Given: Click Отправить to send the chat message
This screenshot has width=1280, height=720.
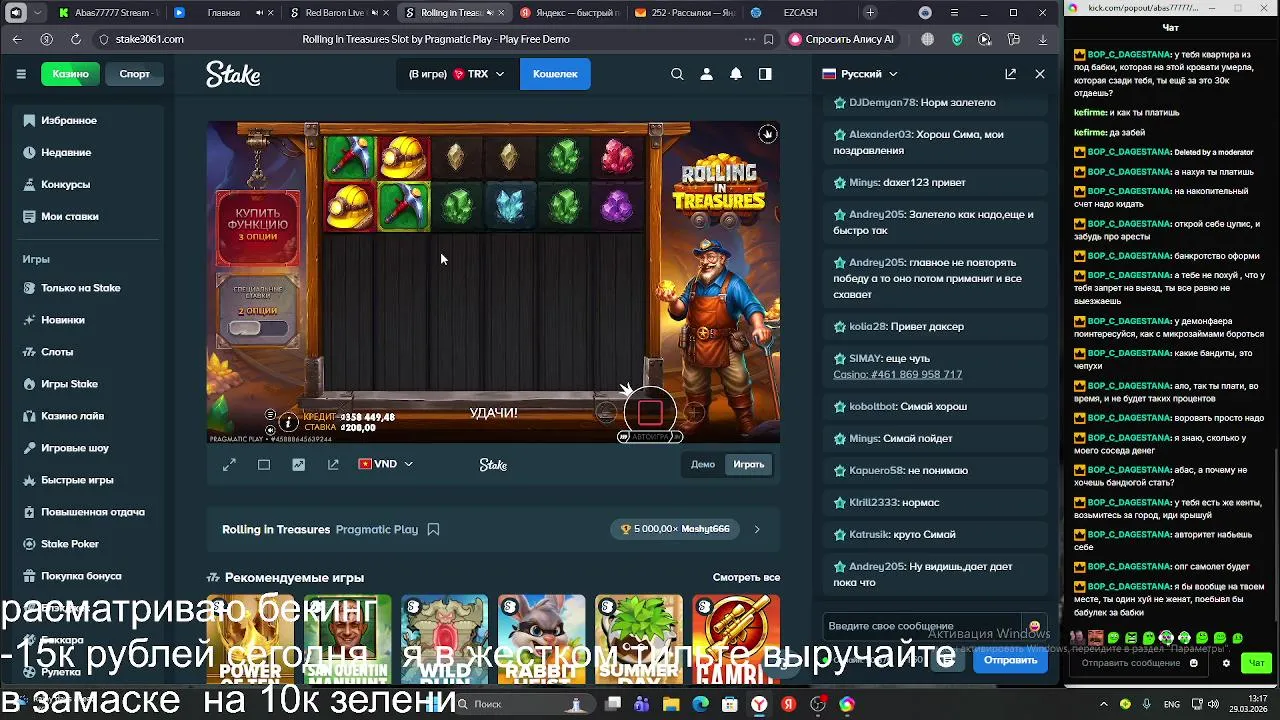Looking at the screenshot, I should point(1010,660).
